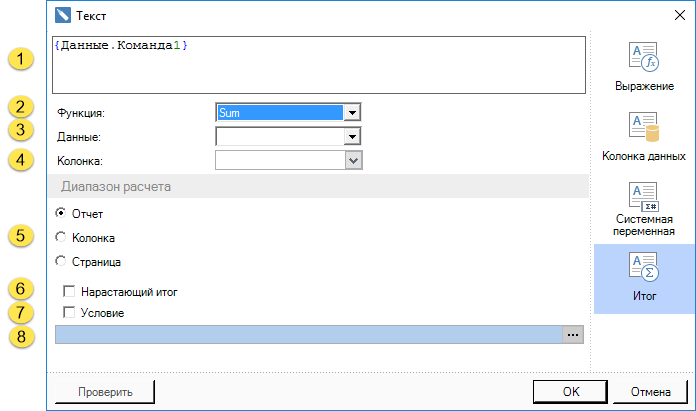696x411 pixels.
Task: Choose the Колонка radio option
Action: pos(62,237)
